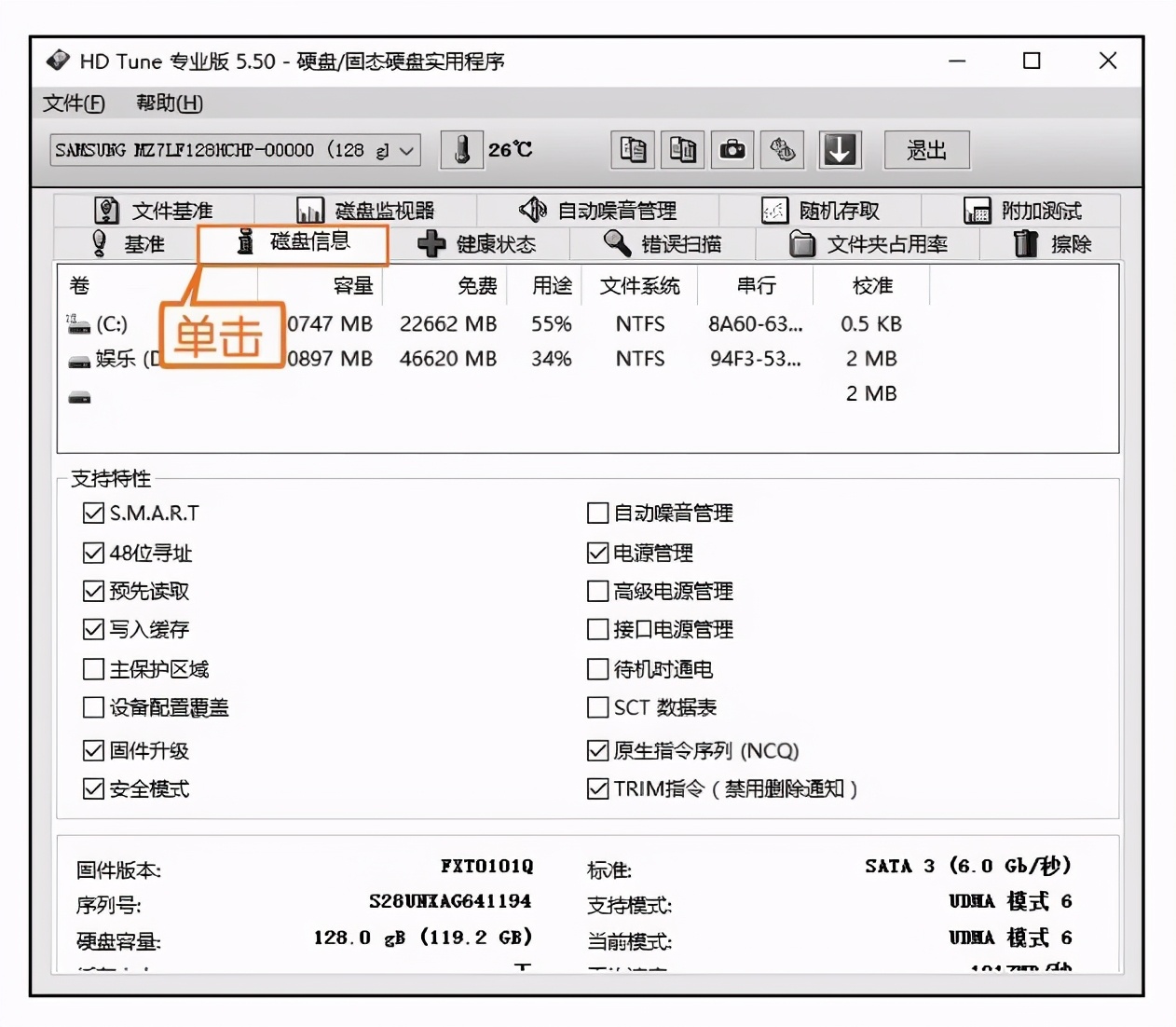Click the camera save screenshot icon
The height and width of the screenshot is (1027, 1176).
click(x=732, y=149)
